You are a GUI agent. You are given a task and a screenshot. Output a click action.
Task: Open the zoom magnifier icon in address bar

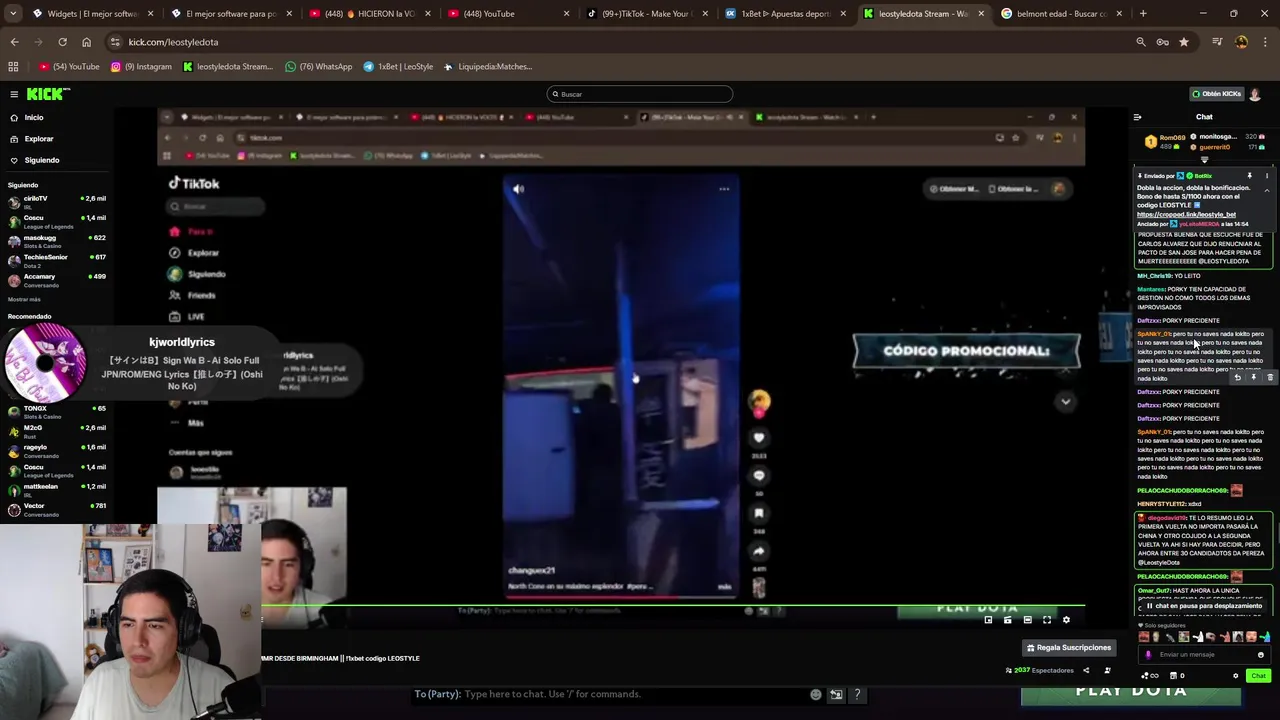click(1141, 42)
